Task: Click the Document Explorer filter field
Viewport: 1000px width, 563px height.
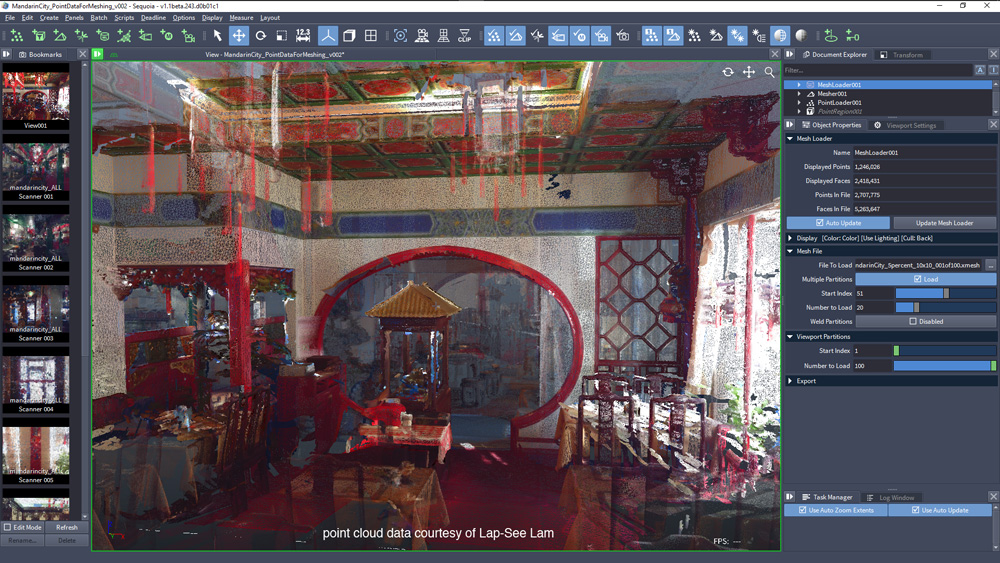Action: pyautogui.click(x=878, y=70)
